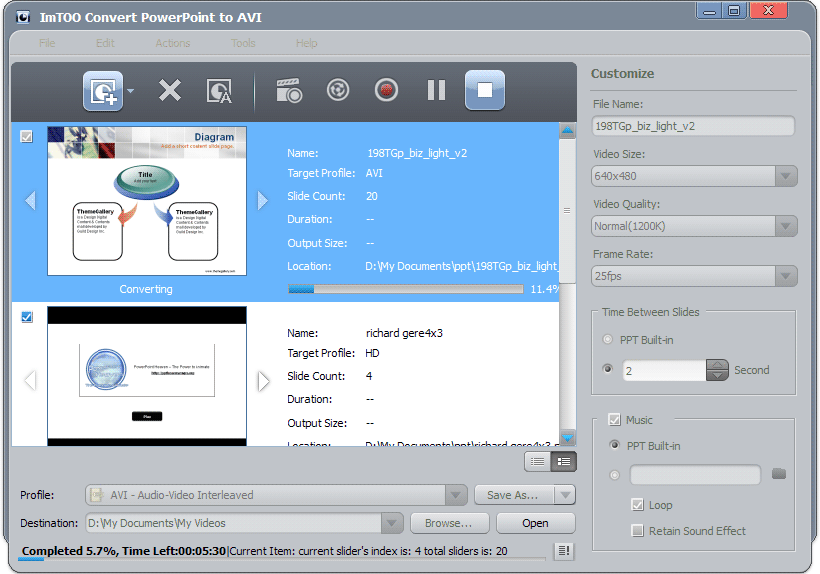Expand the Video Size dropdown
Image resolution: width=820 pixels, height=574 pixels.
click(x=786, y=176)
